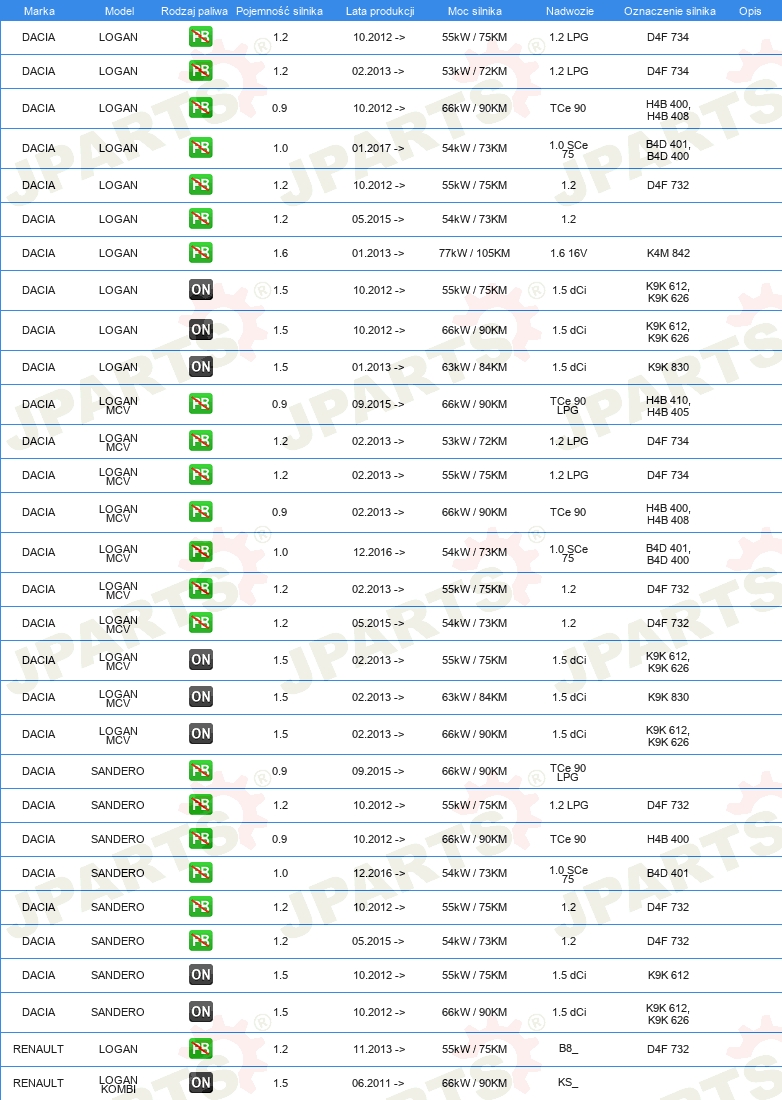The width and height of the screenshot is (782, 1100).
Task: Click SANDERO in the B4D 401 row
Action: pos(118,873)
